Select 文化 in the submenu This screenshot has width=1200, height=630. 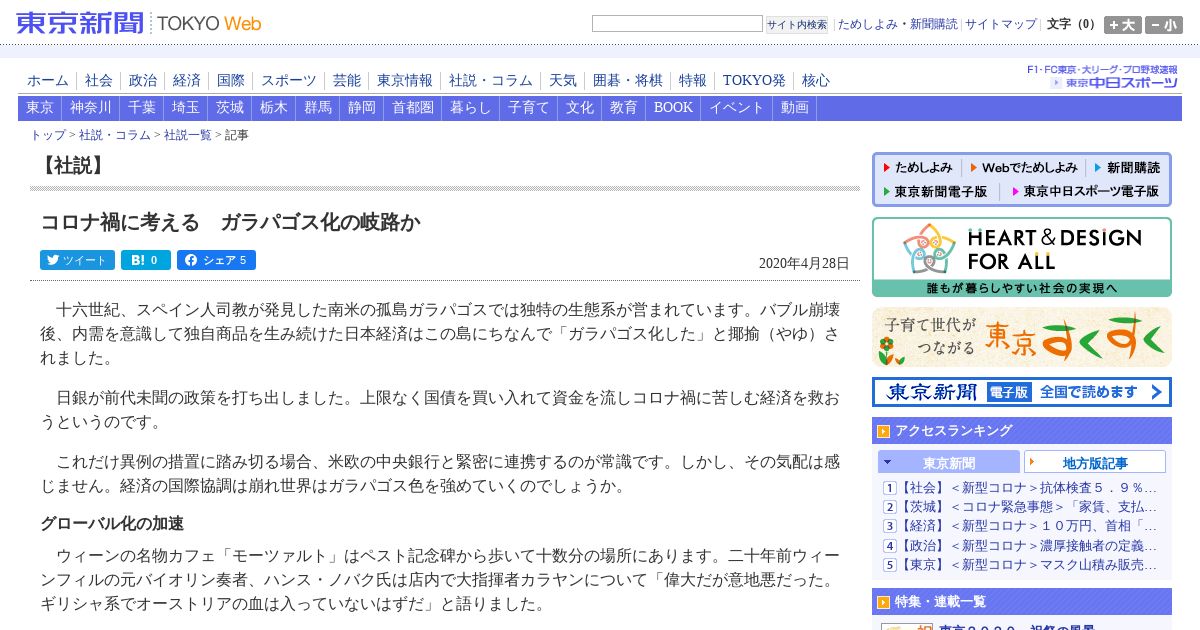tap(580, 108)
